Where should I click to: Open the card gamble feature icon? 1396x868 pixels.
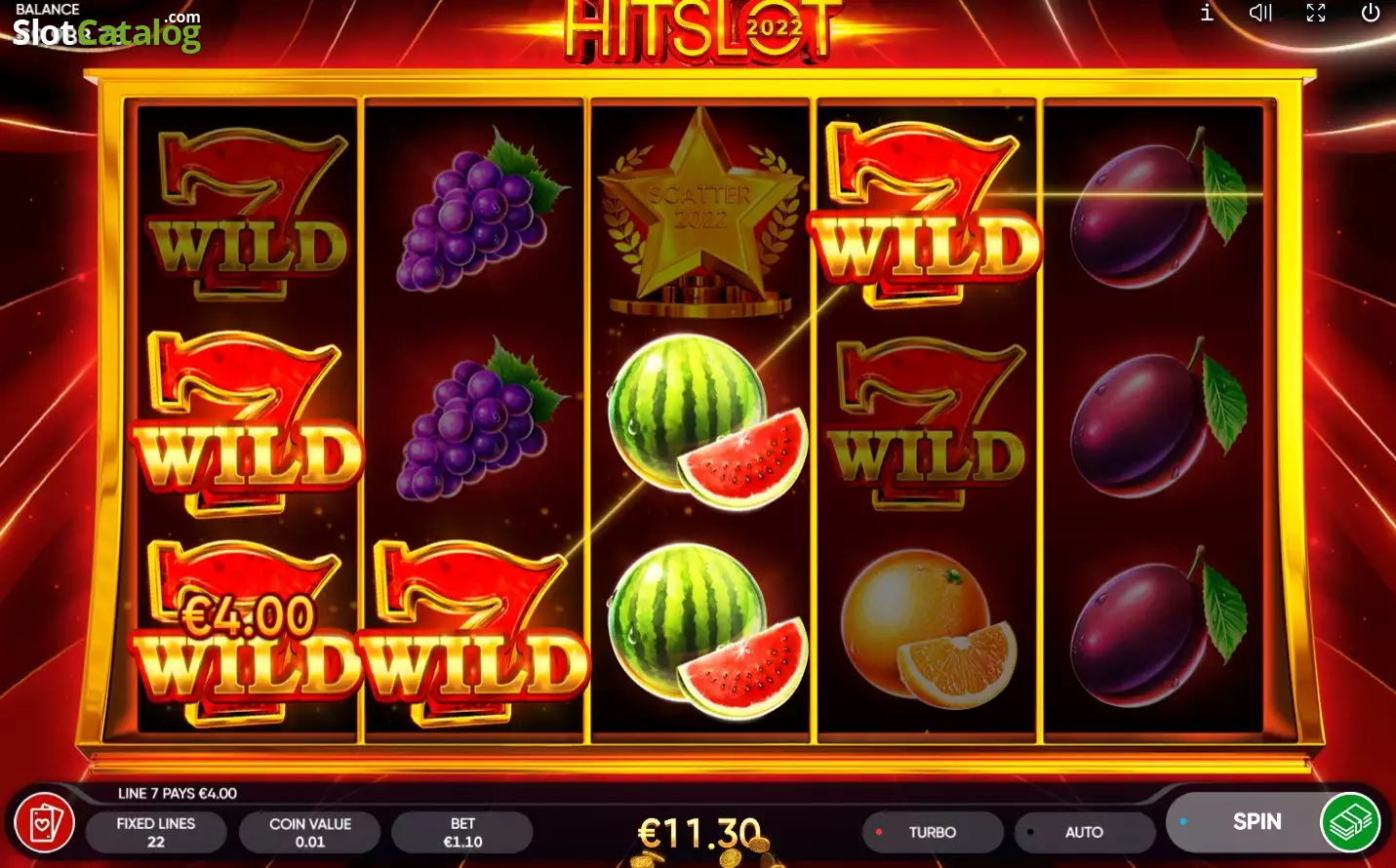tap(44, 824)
